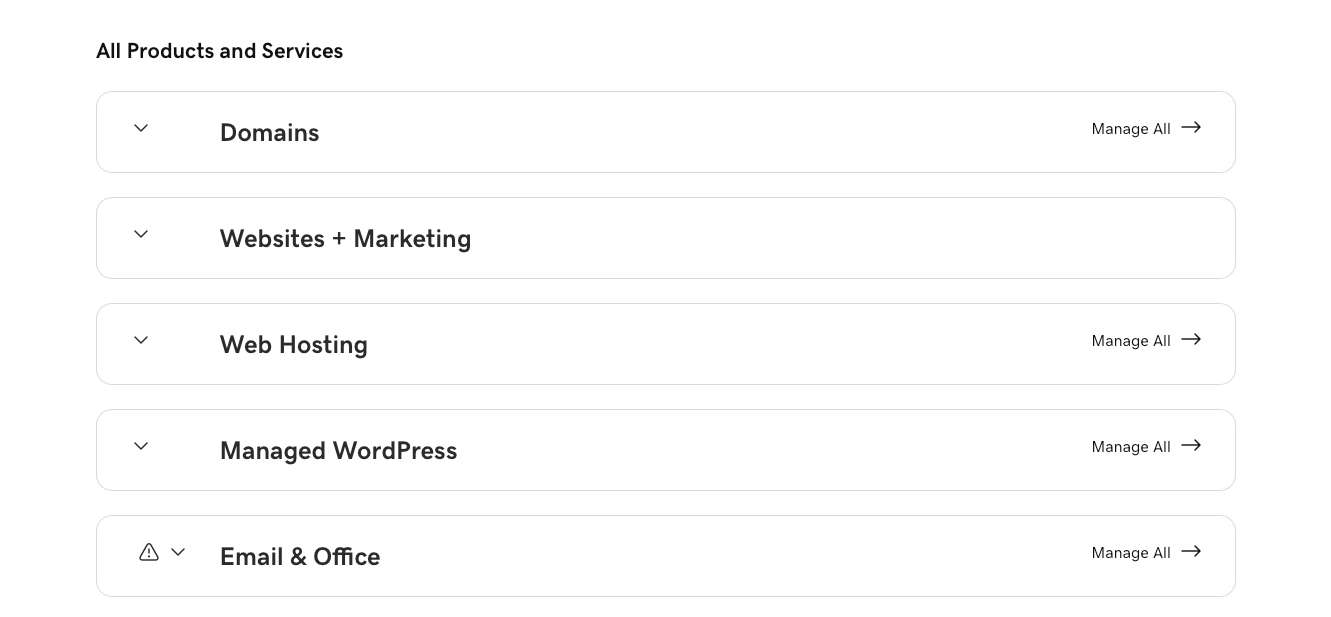Viewport: 1331px width, 617px height.
Task: Click the arrow icon next to Domains Manage All
Action: tap(1191, 128)
